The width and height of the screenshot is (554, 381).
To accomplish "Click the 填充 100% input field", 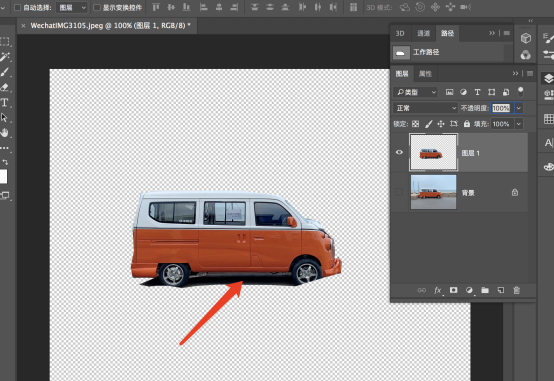I will [502, 124].
